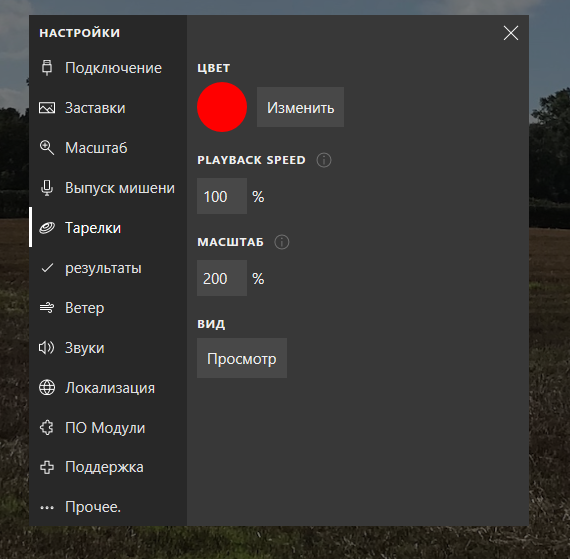Image resolution: width=570 pixels, height=559 pixels.
Task: Select Масштаб in the sidebar
Action: tap(108, 148)
